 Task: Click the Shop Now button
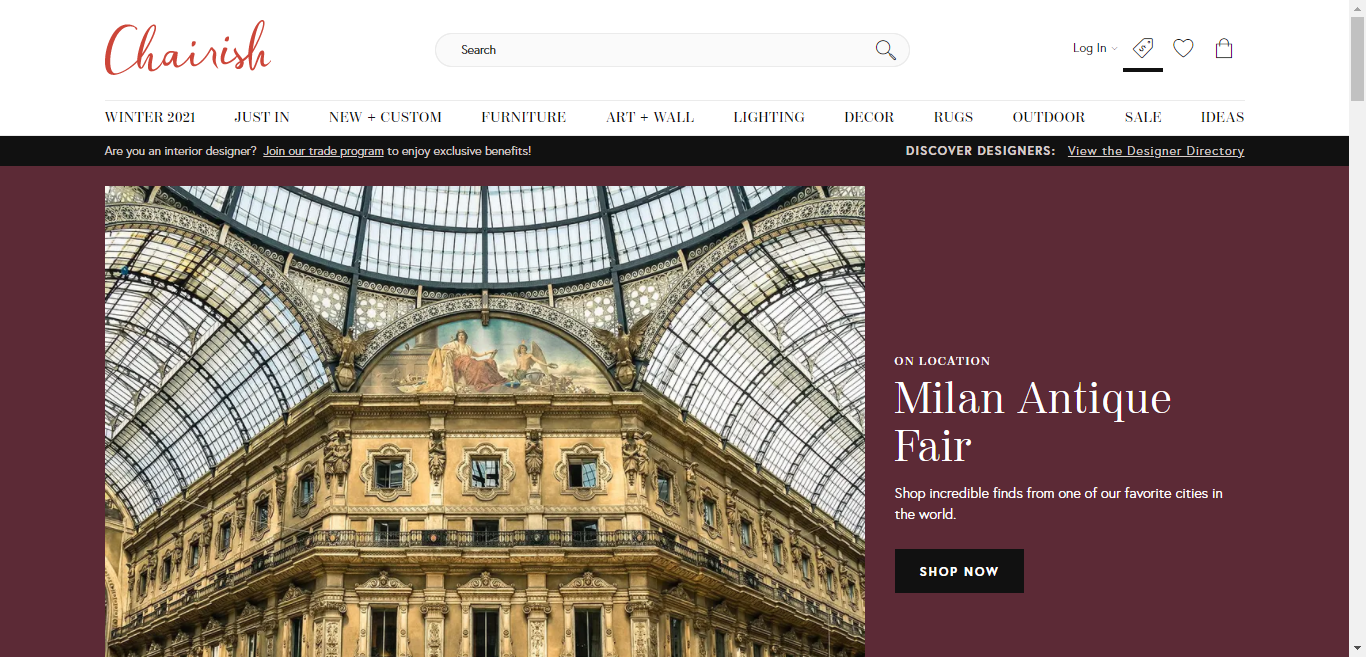[959, 571]
